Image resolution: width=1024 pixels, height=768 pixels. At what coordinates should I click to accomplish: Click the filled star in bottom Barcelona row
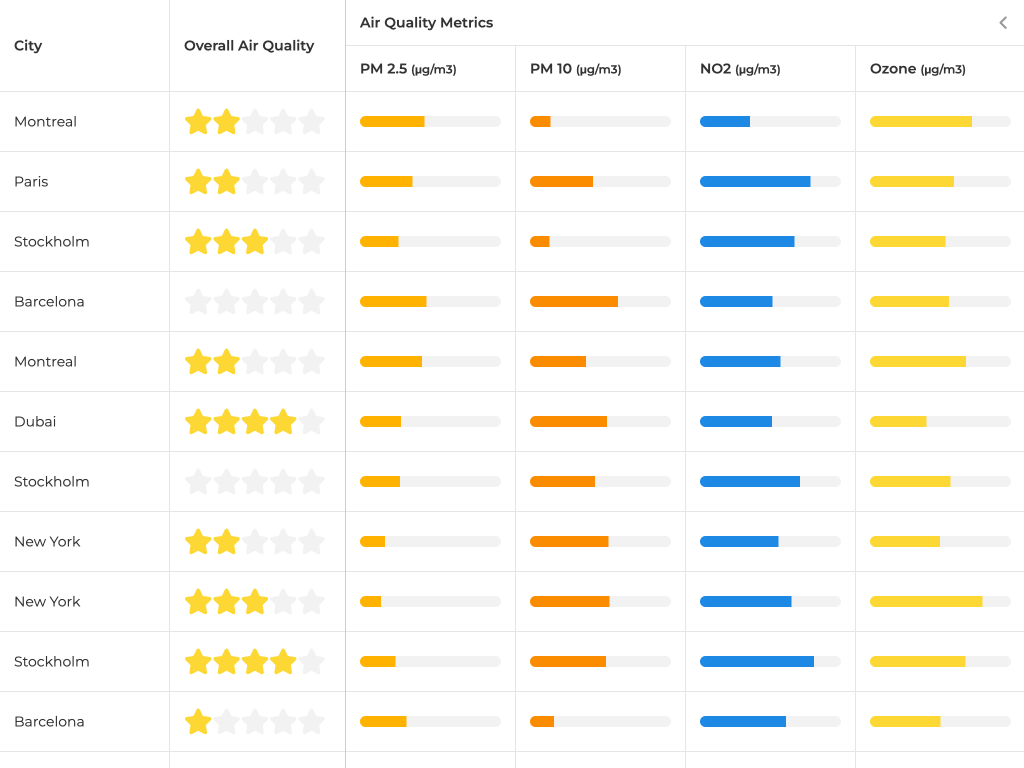tap(198, 722)
